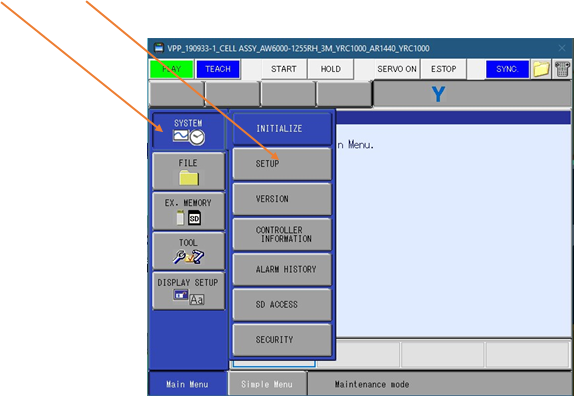Choose INITIALIZE from the submenu
The width and height of the screenshot is (574, 396).
(282, 129)
